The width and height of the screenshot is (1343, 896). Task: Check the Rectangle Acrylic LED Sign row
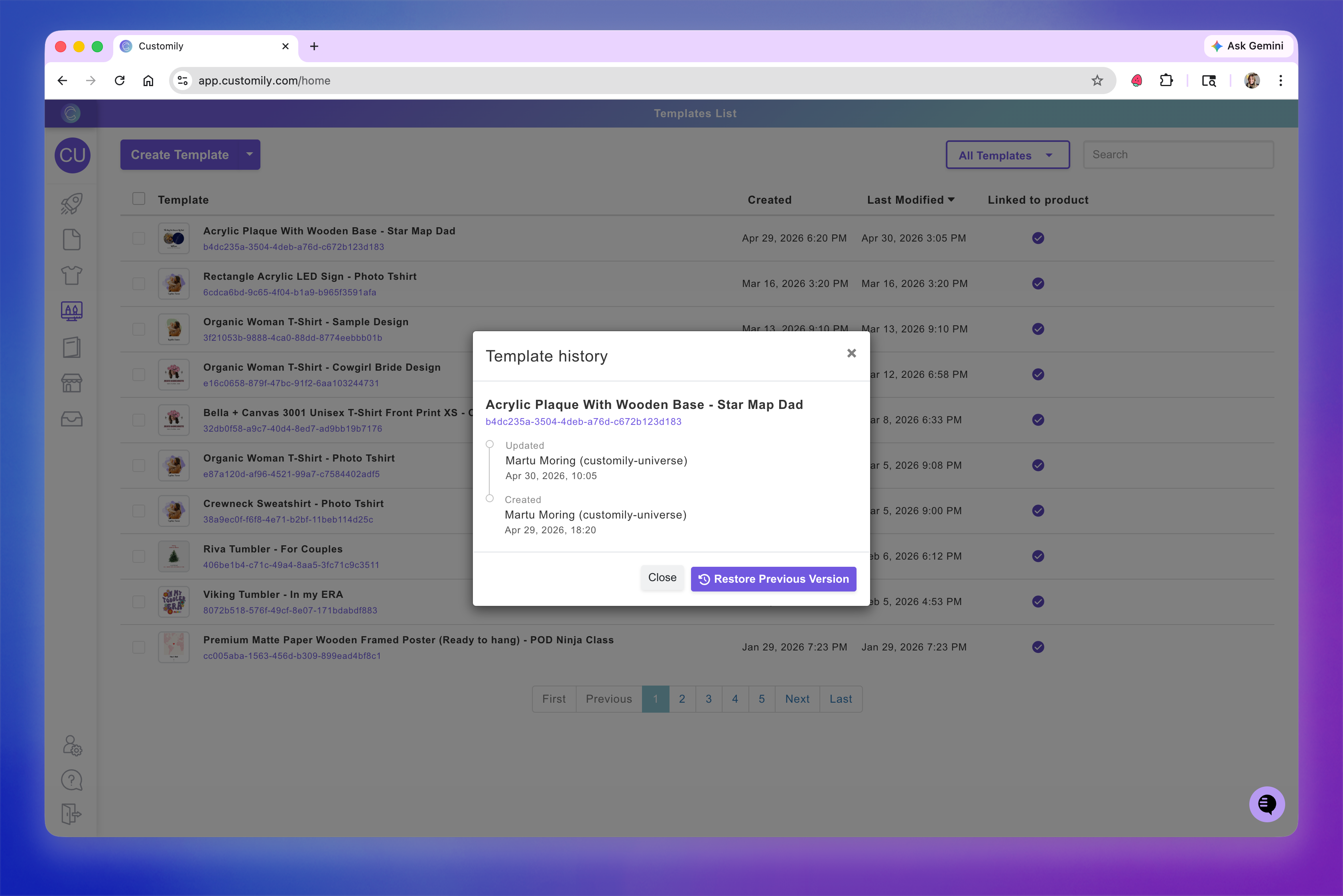pyautogui.click(x=138, y=283)
